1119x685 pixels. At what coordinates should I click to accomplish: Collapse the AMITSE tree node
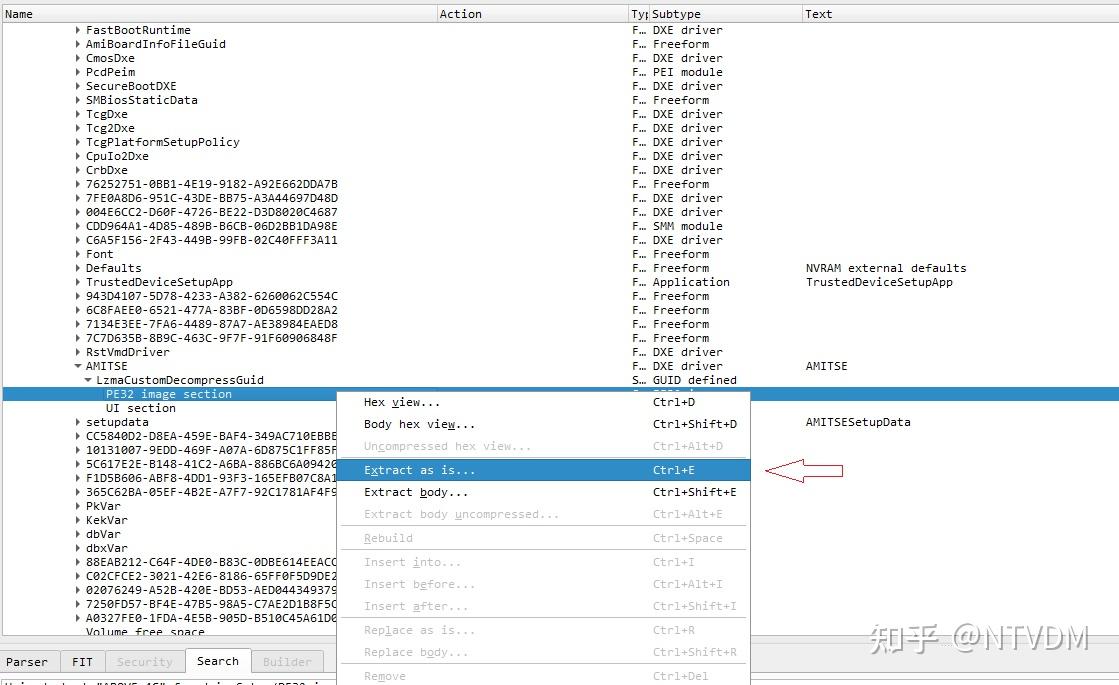click(x=78, y=366)
